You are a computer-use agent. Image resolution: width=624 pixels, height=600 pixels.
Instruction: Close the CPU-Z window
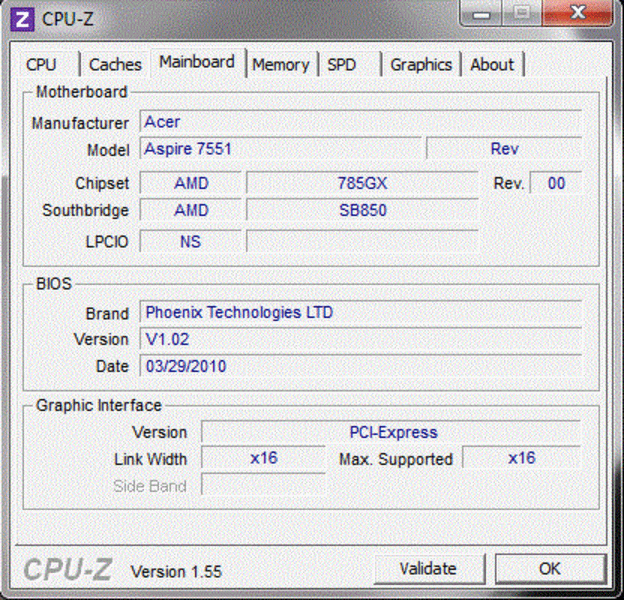coord(577,13)
